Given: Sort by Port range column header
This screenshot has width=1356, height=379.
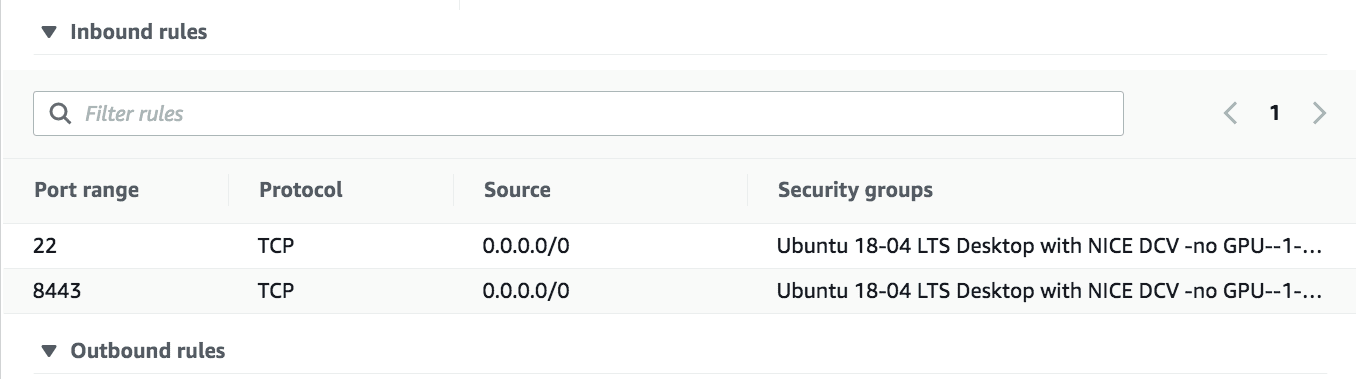Looking at the screenshot, I should click(87, 190).
